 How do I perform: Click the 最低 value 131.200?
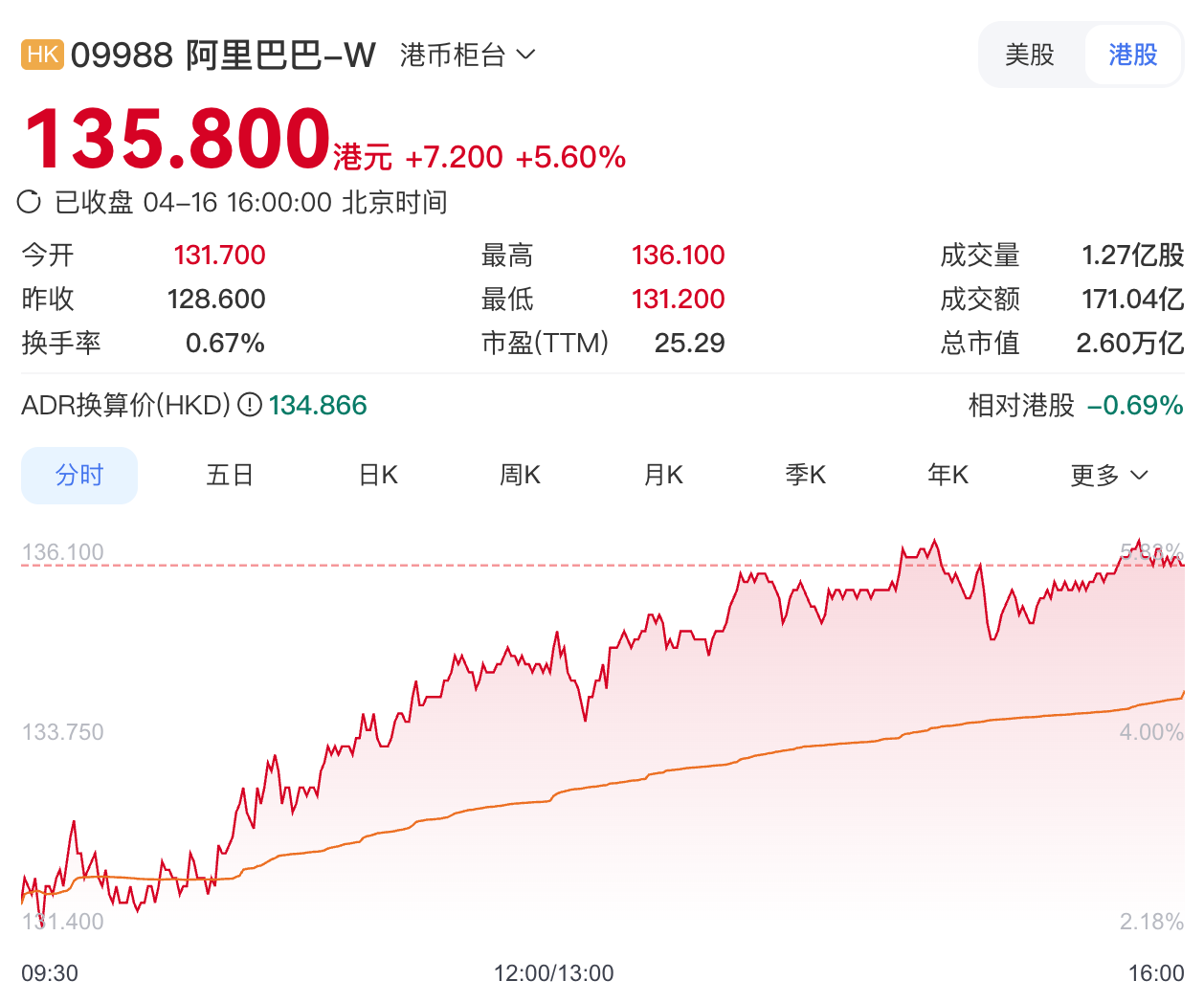[678, 299]
